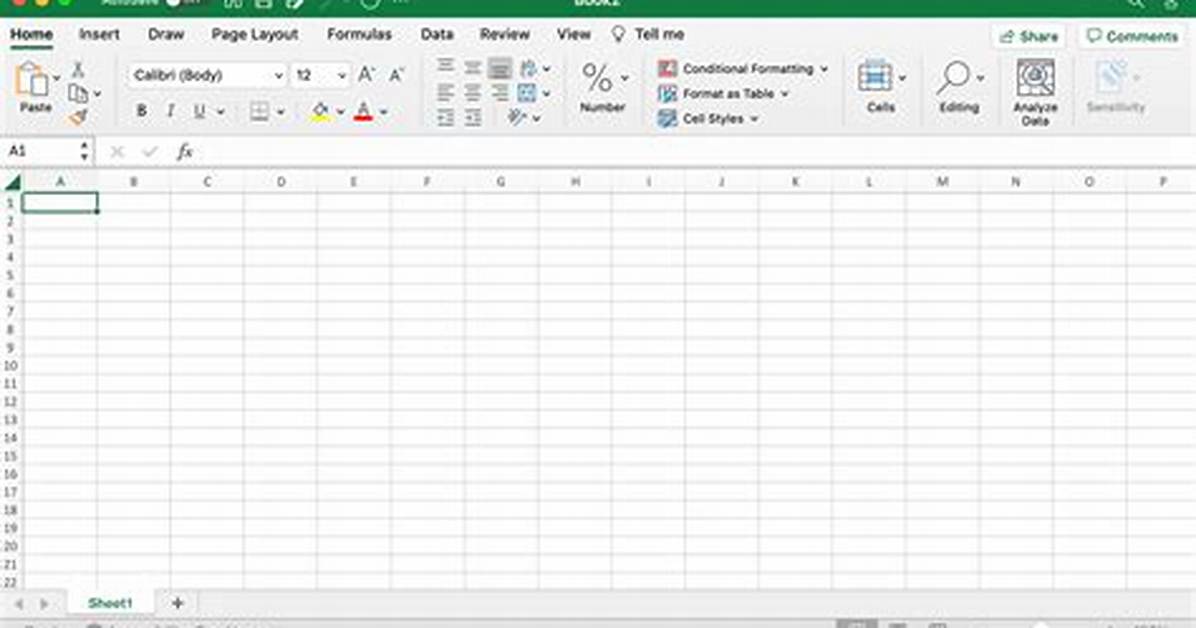Screen dimensions: 1196x628
Task: Open the Page Layout tab
Action: point(255,34)
